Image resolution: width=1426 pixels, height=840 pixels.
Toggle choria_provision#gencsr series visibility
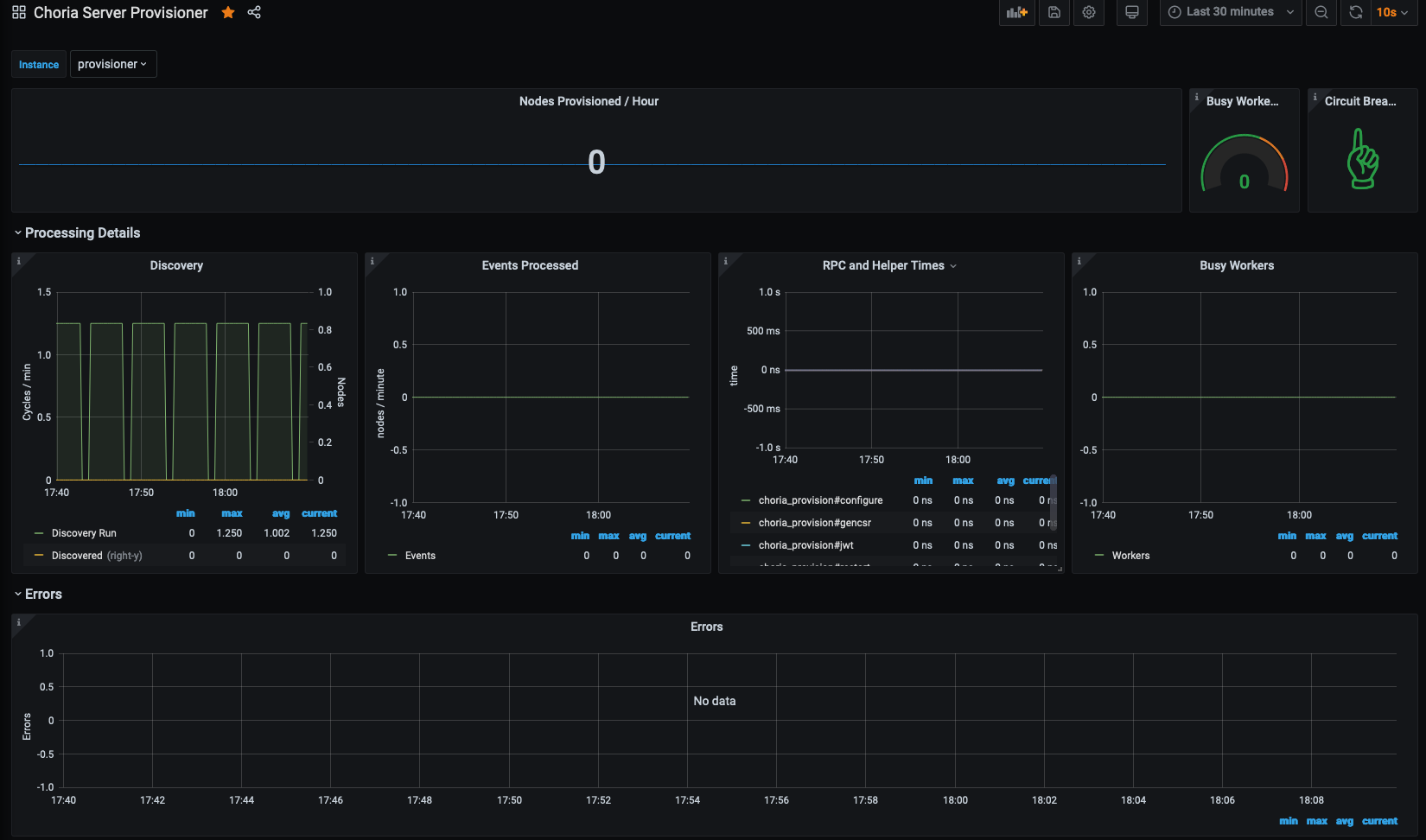pos(815,523)
